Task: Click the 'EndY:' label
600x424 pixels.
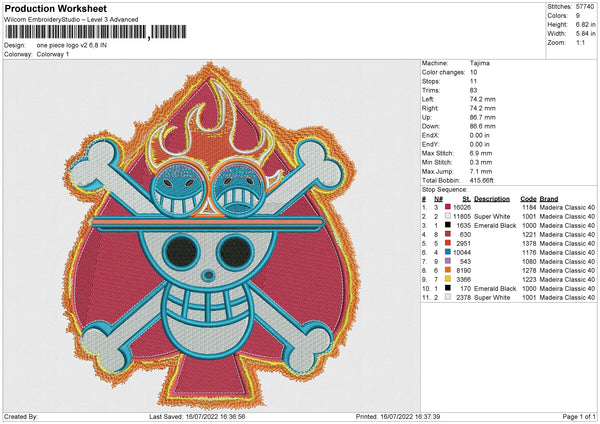Action: pos(430,144)
